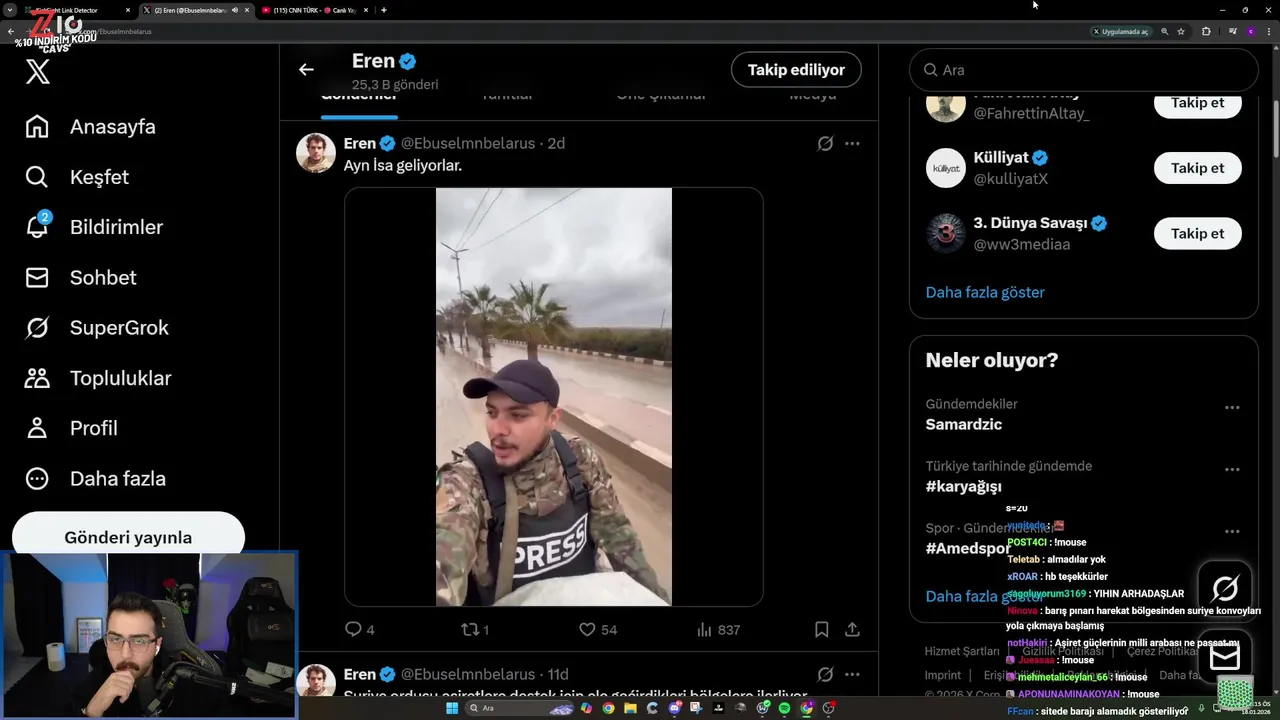Click Gönderi yayınla post button
Screen dimensions: 1280x720
[x=128, y=535]
